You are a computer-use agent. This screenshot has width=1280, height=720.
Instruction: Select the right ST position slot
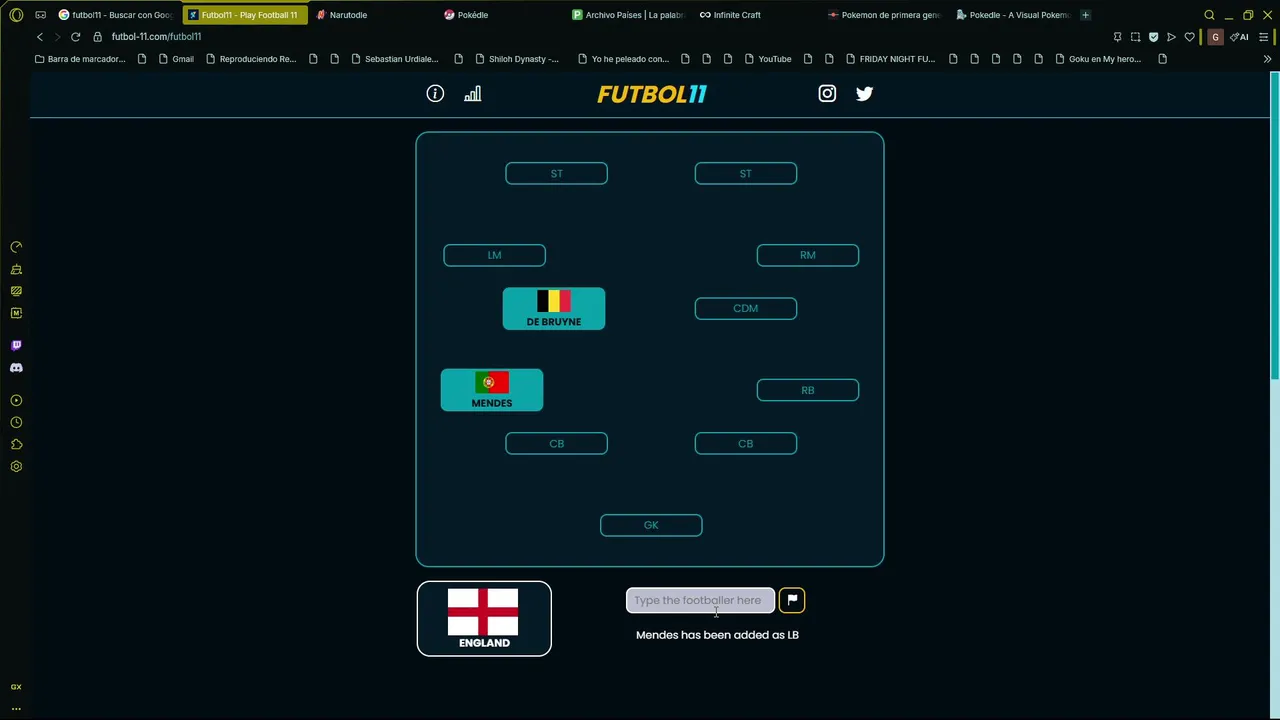click(x=745, y=174)
